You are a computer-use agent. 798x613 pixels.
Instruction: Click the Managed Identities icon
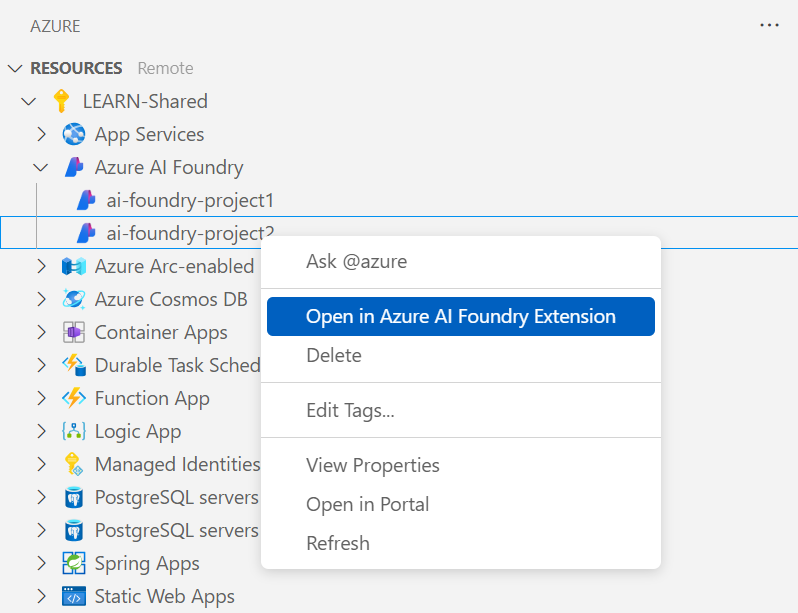coord(74,464)
